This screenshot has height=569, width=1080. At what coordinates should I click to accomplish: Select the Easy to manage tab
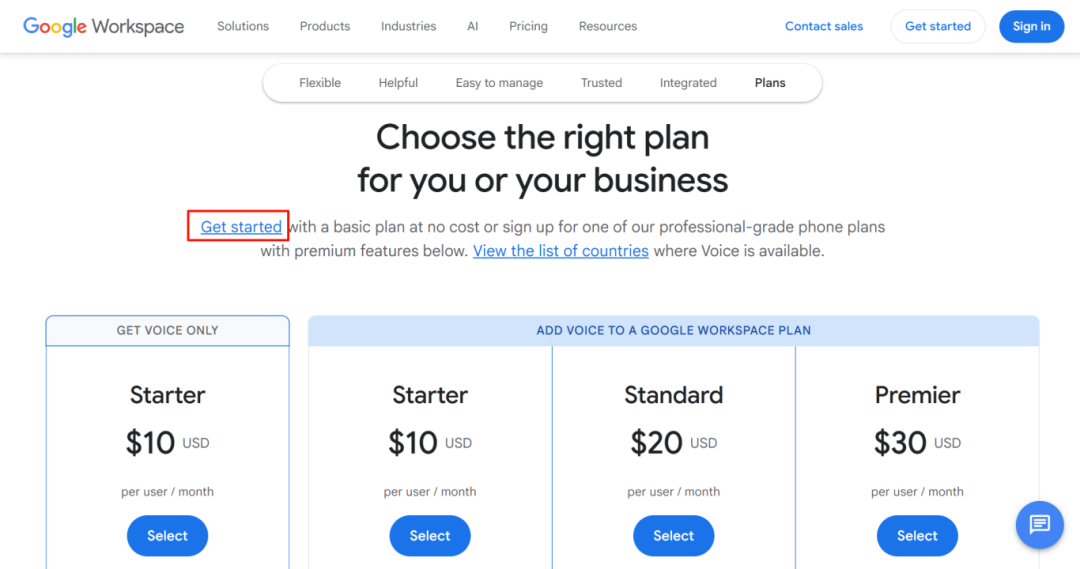coord(499,83)
